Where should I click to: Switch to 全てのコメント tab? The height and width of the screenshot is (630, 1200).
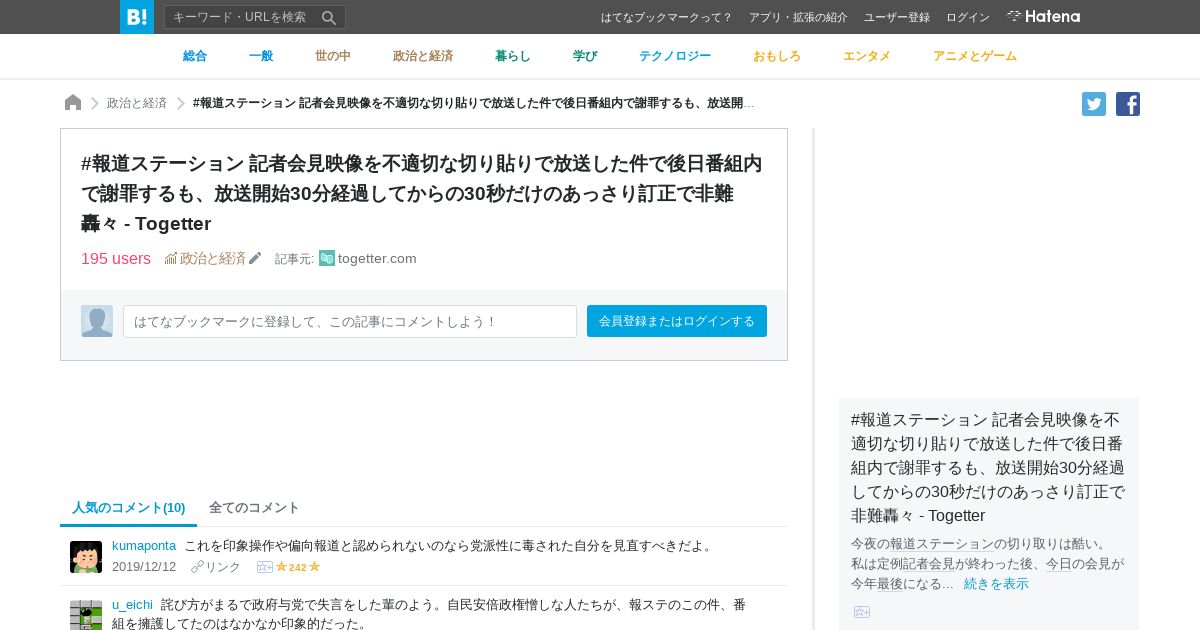(254, 507)
